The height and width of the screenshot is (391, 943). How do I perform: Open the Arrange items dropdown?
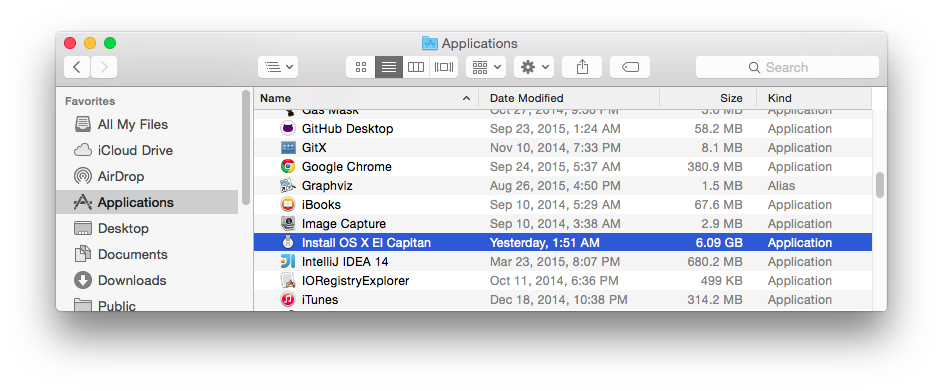click(x=486, y=67)
